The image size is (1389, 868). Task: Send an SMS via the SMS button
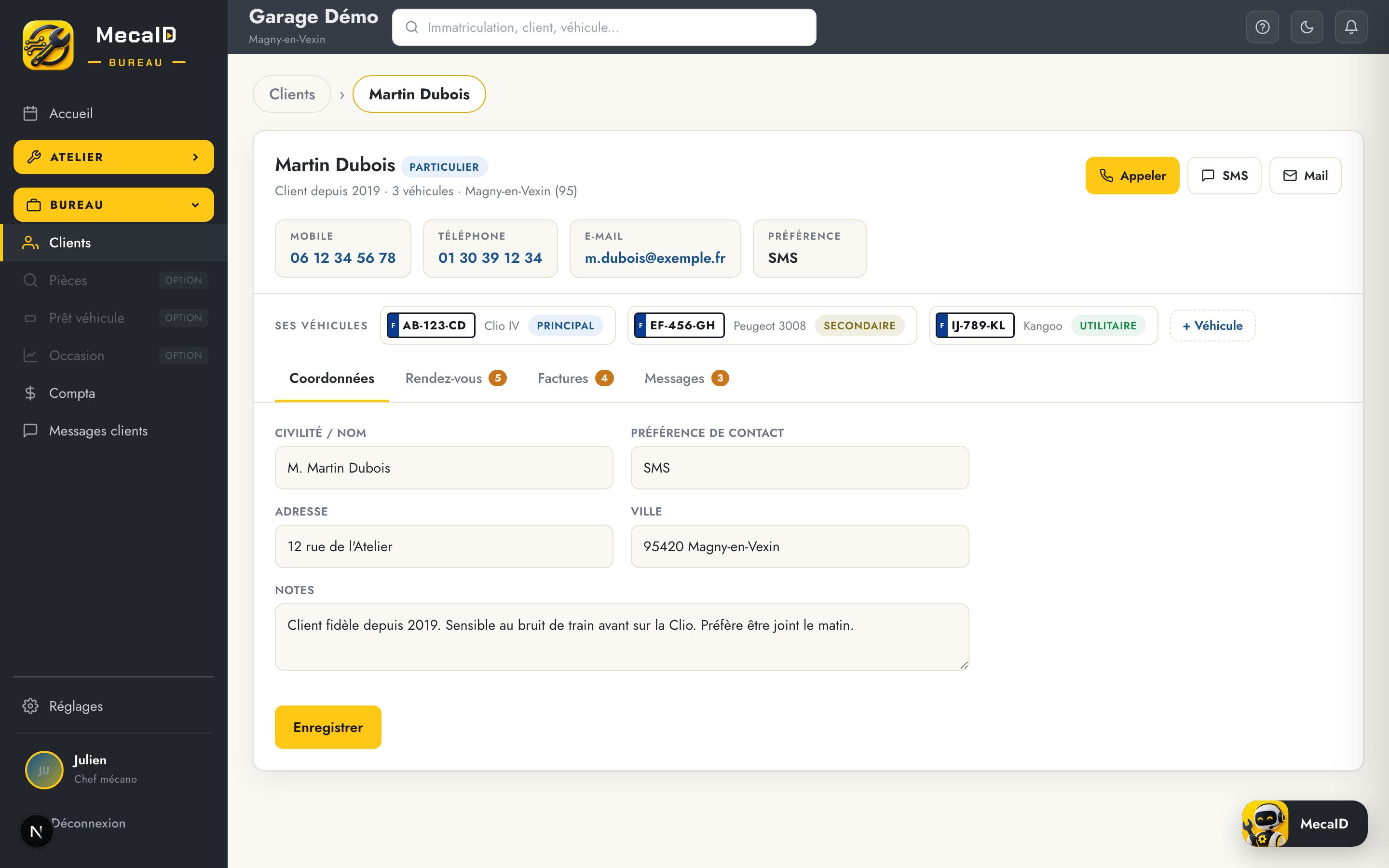coord(1224,176)
